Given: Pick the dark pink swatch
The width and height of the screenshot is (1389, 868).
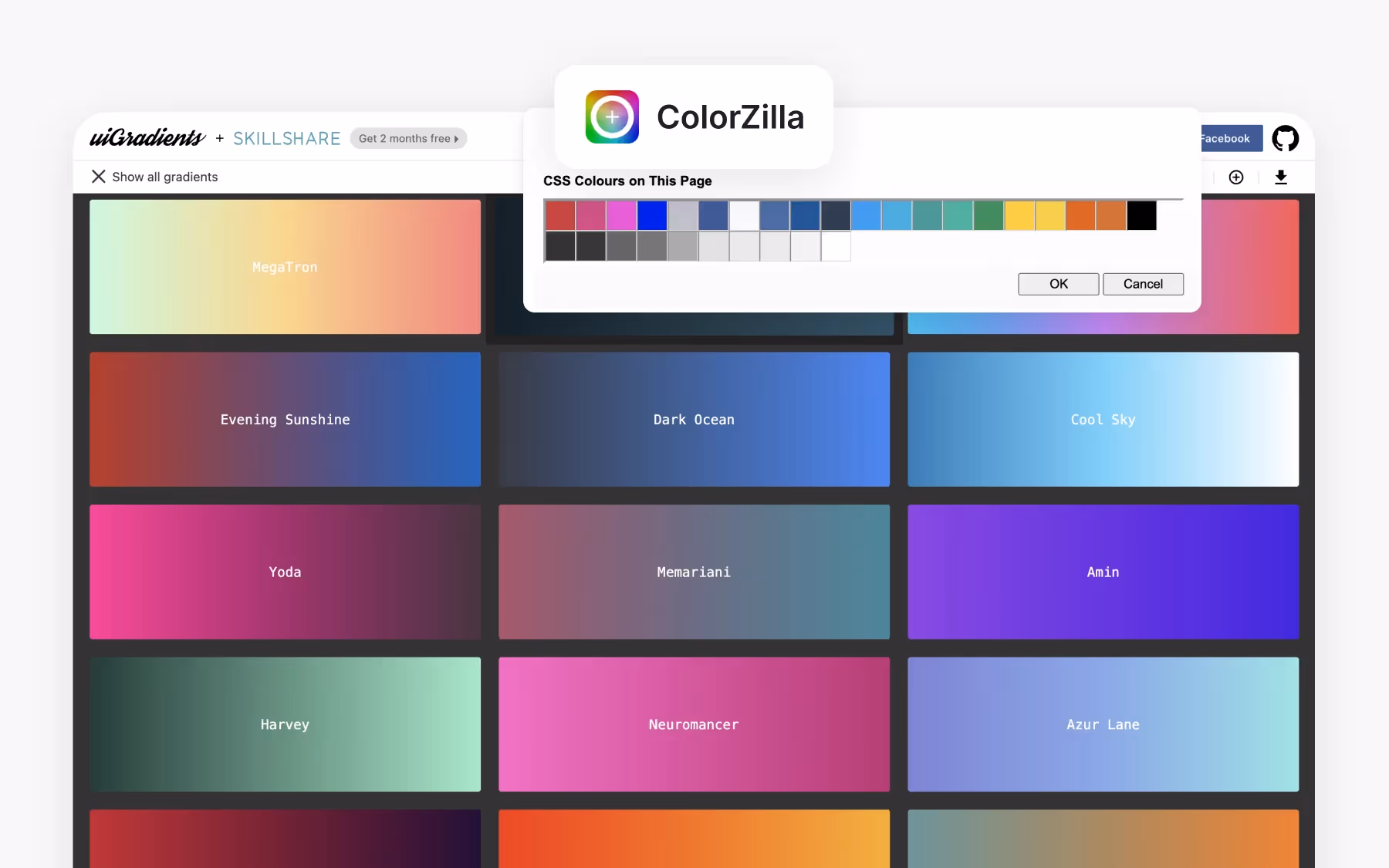Looking at the screenshot, I should [x=590, y=215].
